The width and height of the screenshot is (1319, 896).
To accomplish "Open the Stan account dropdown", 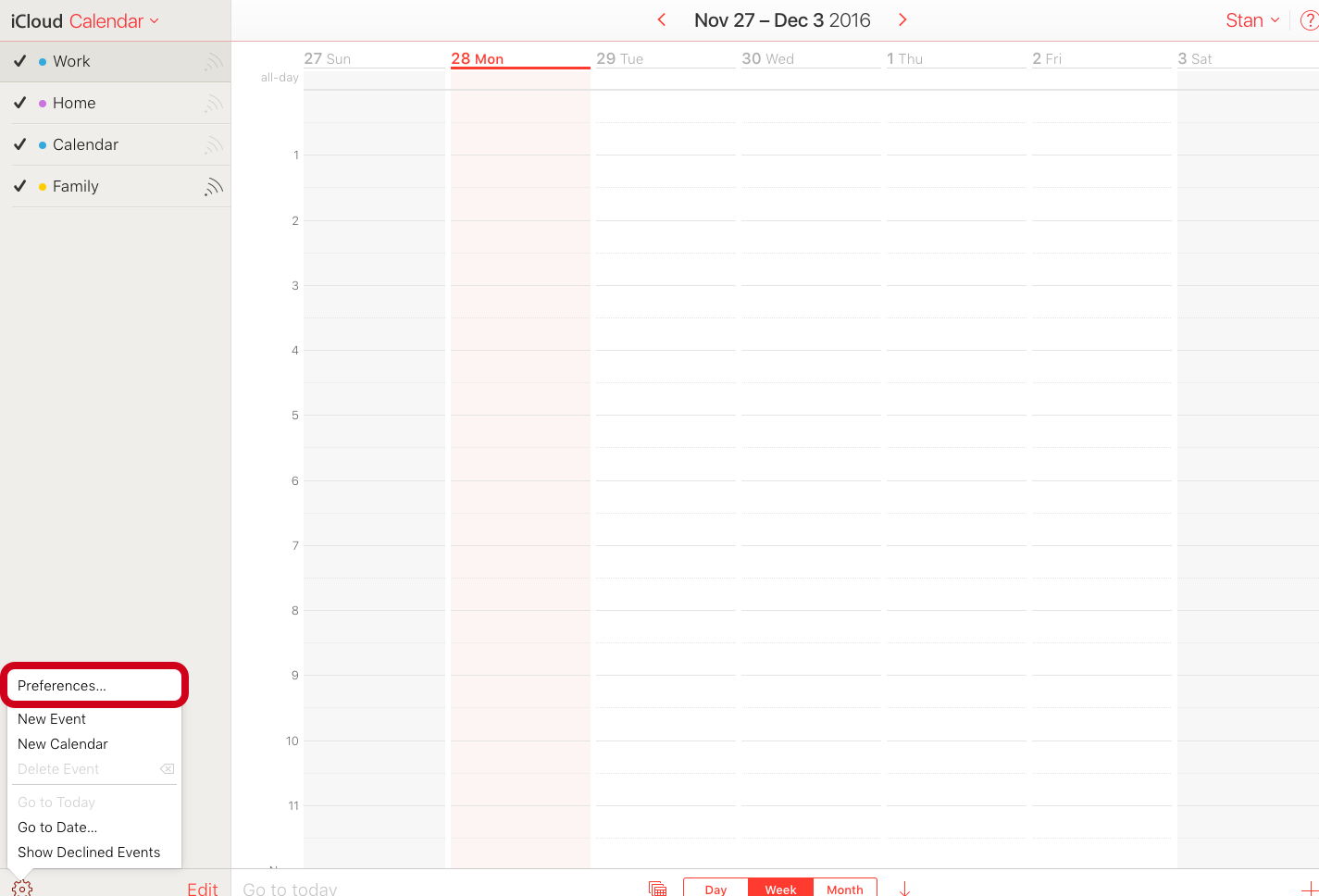I will [1252, 19].
